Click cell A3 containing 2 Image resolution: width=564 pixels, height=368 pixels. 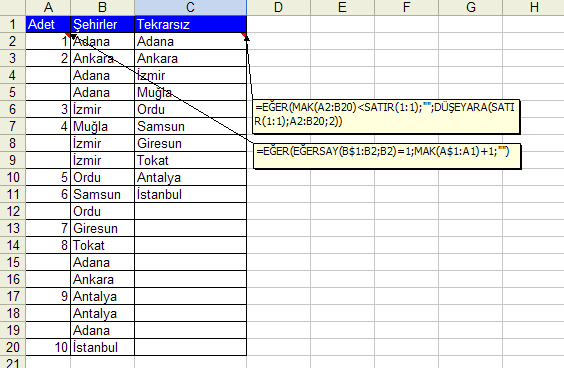pyautogui.click(x=48, y=58)
